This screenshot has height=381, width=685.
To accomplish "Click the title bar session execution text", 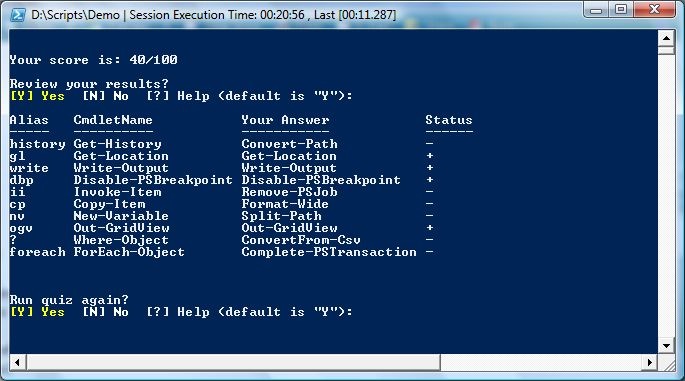I will coord(263,15).
